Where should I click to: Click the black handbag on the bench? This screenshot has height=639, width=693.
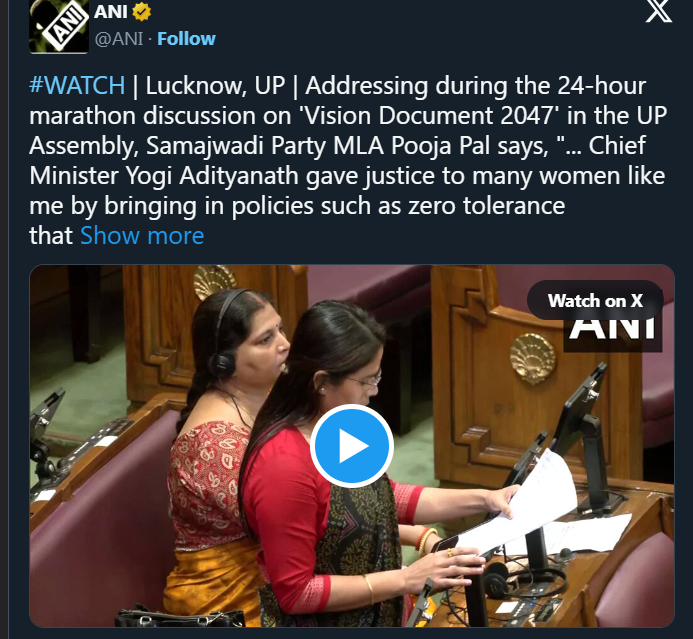(x=179, y=617)
